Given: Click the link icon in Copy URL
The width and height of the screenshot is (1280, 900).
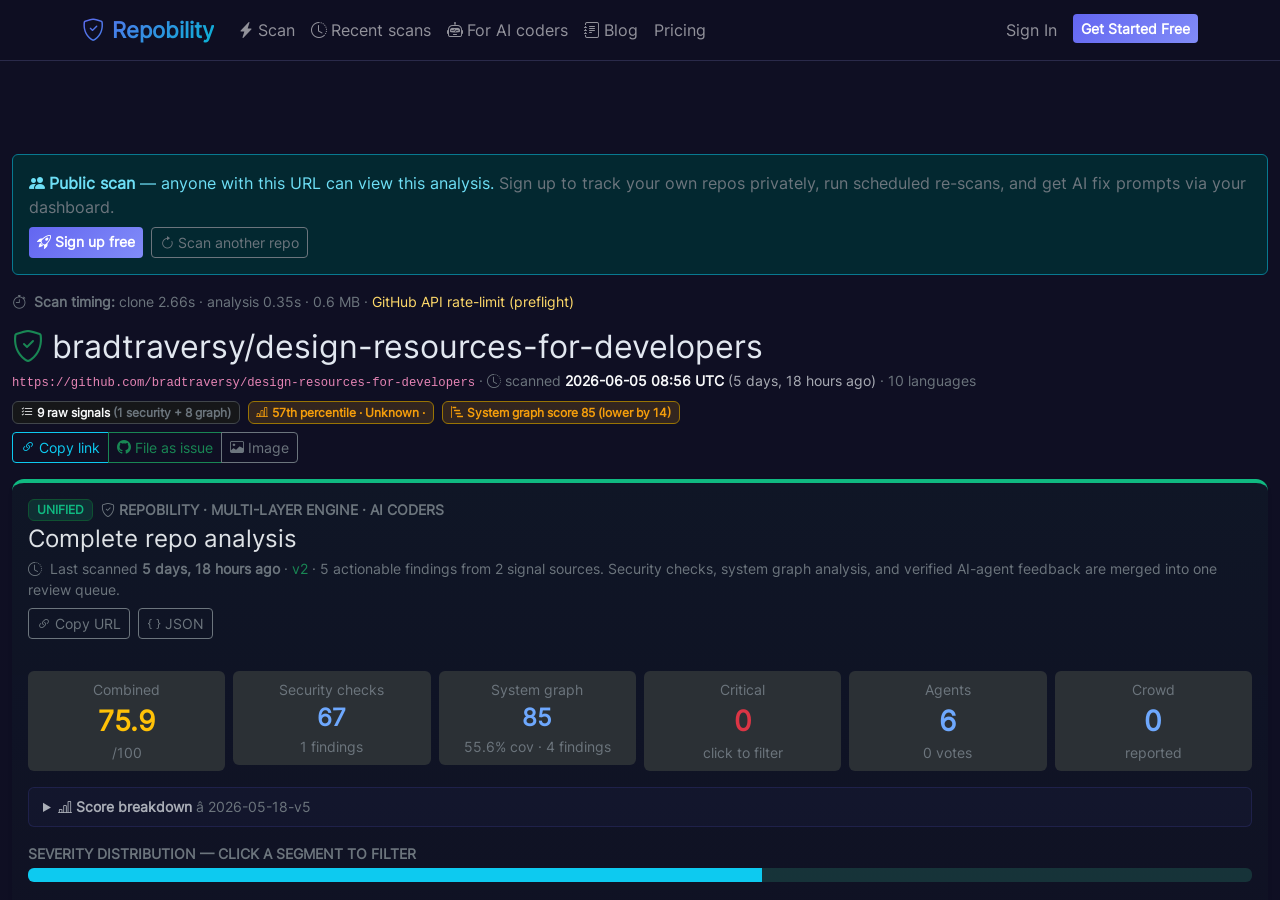Looking at the screenshot, I should point(44,623).
